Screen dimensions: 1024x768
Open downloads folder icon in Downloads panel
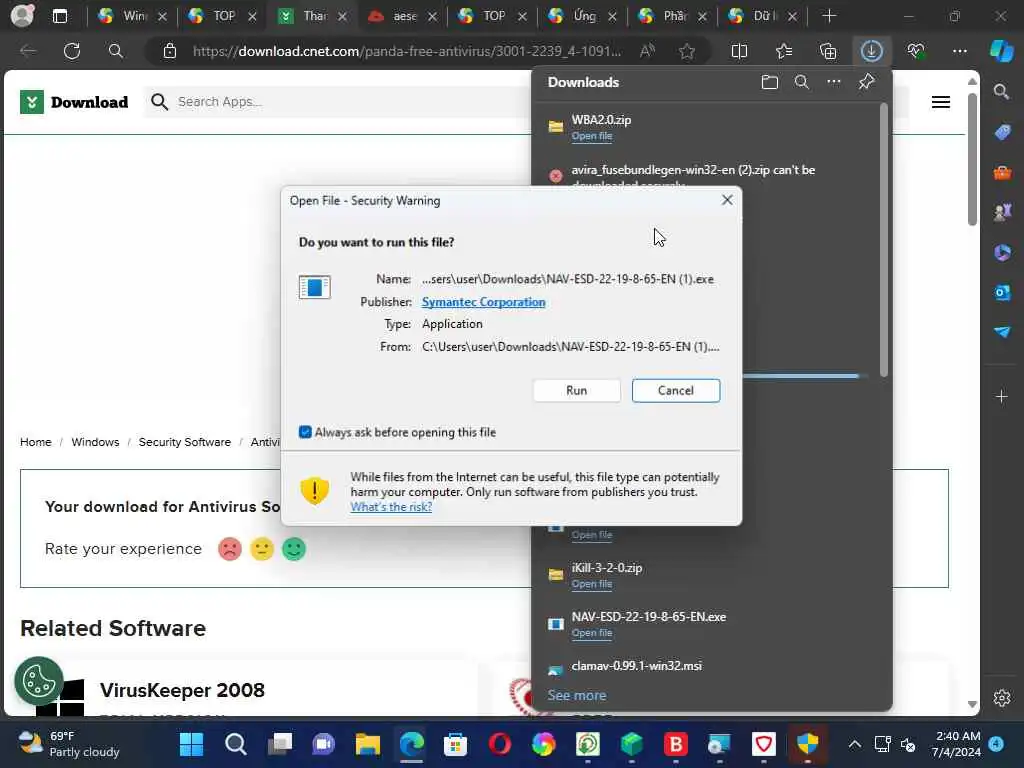(769, 82)
